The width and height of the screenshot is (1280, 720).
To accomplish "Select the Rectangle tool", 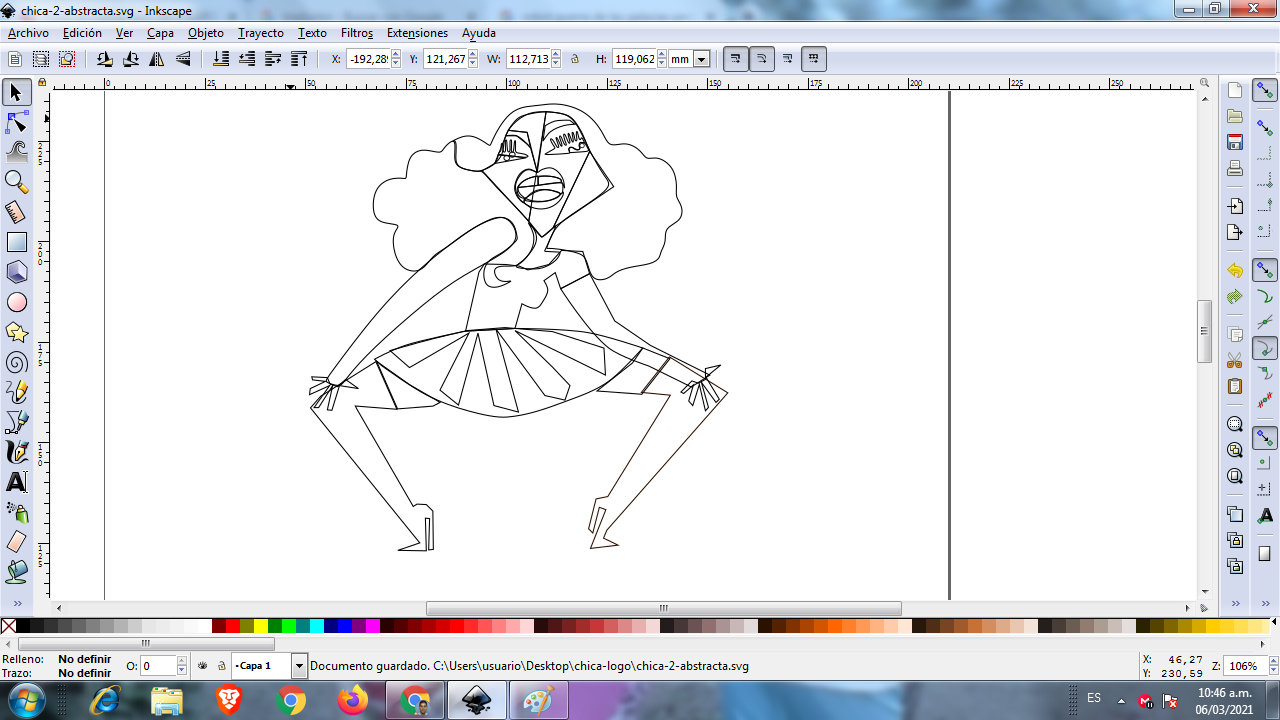I will tap(16, 242).
